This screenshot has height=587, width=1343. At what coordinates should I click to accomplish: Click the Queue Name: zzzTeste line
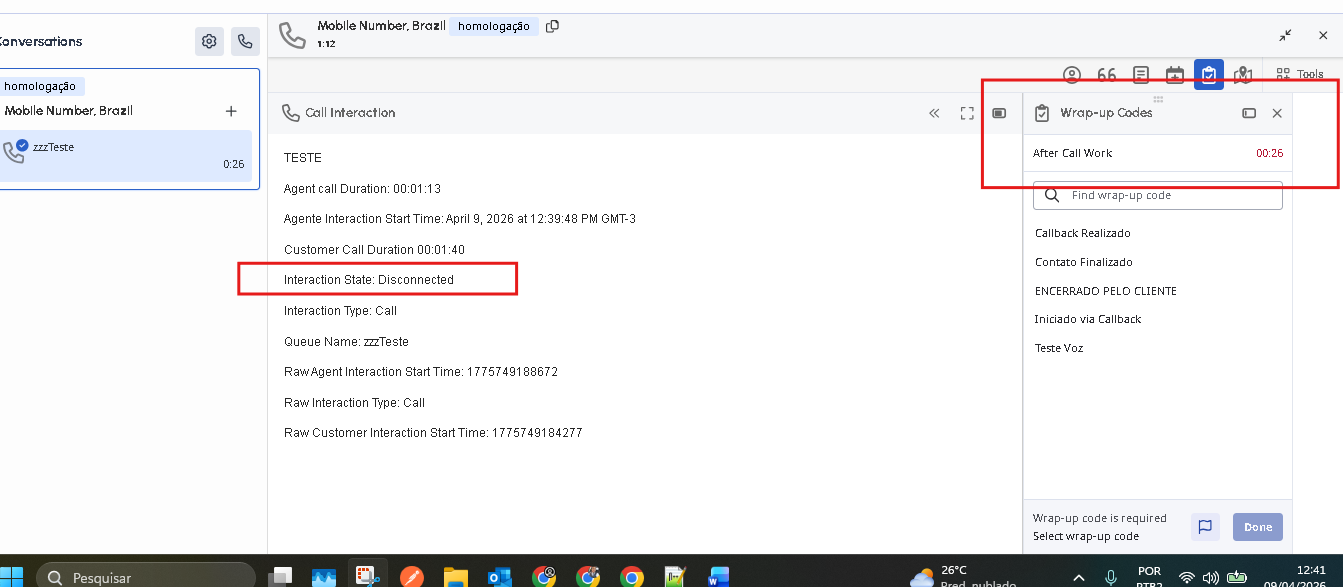(x=346, y=341)
